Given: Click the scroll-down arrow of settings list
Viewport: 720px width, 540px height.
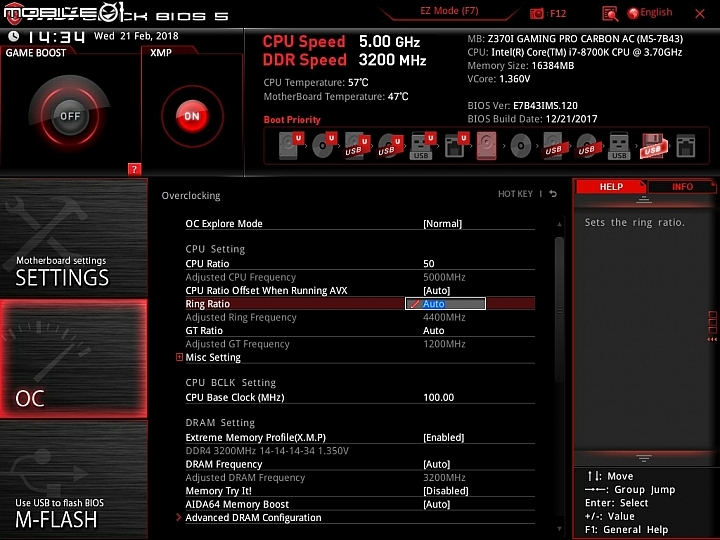Looking at the screenshot, I should 559,529.
